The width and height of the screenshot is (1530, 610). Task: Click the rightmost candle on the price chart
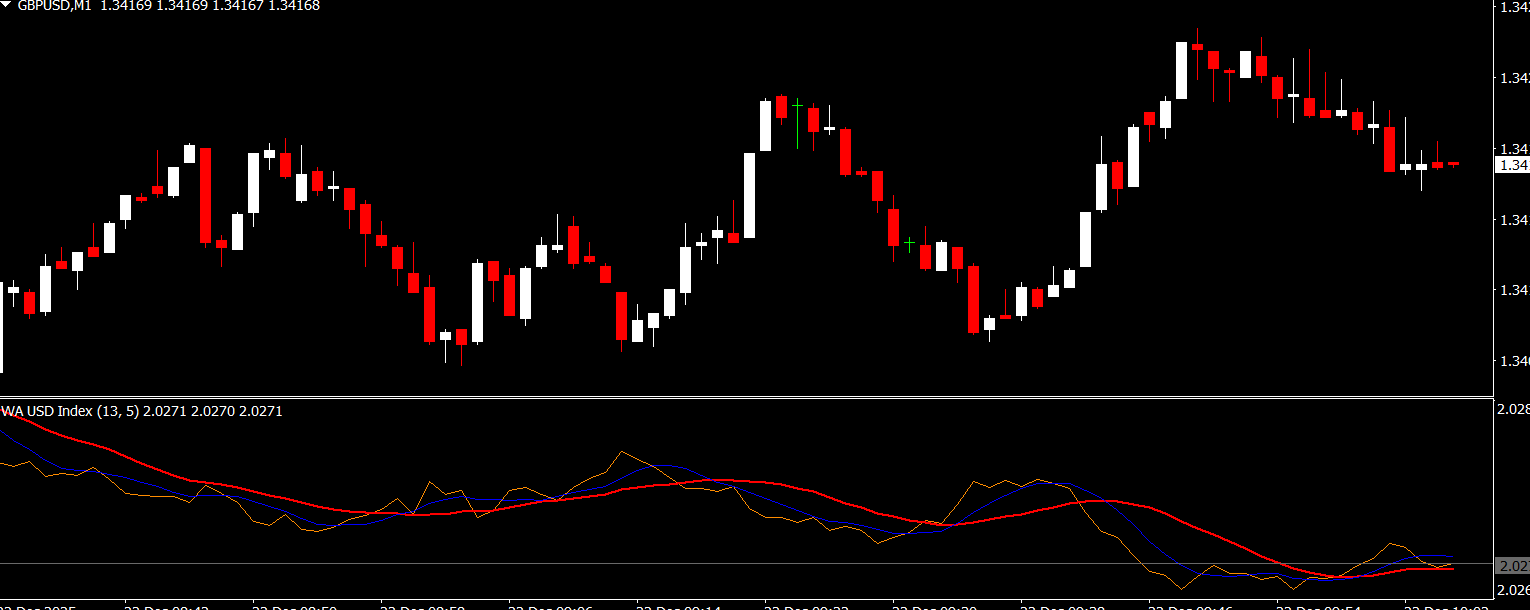[1453, 163]
